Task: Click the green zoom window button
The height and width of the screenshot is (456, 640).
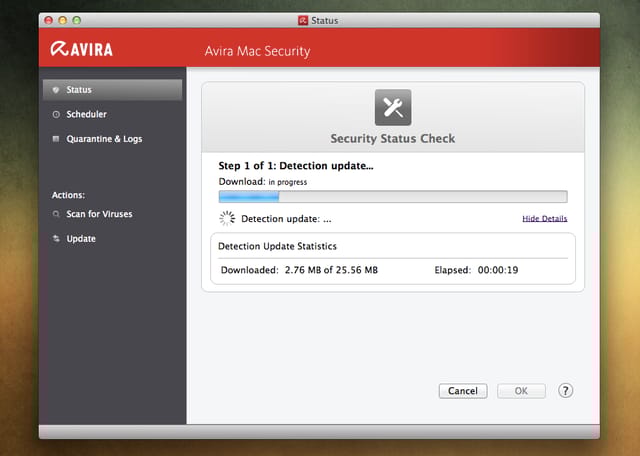Action: coord(76,20)
